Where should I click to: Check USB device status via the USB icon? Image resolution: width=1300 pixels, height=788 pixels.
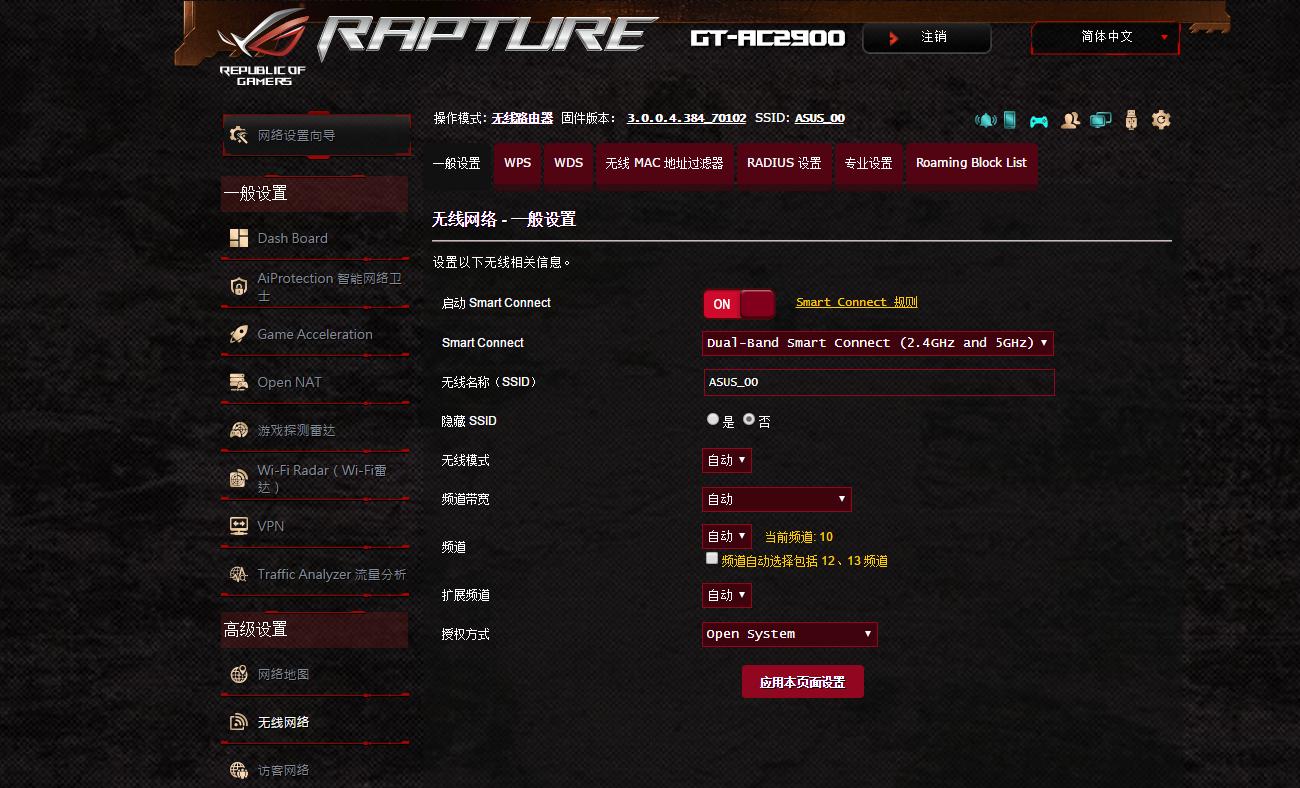[x=1130, y=120]
